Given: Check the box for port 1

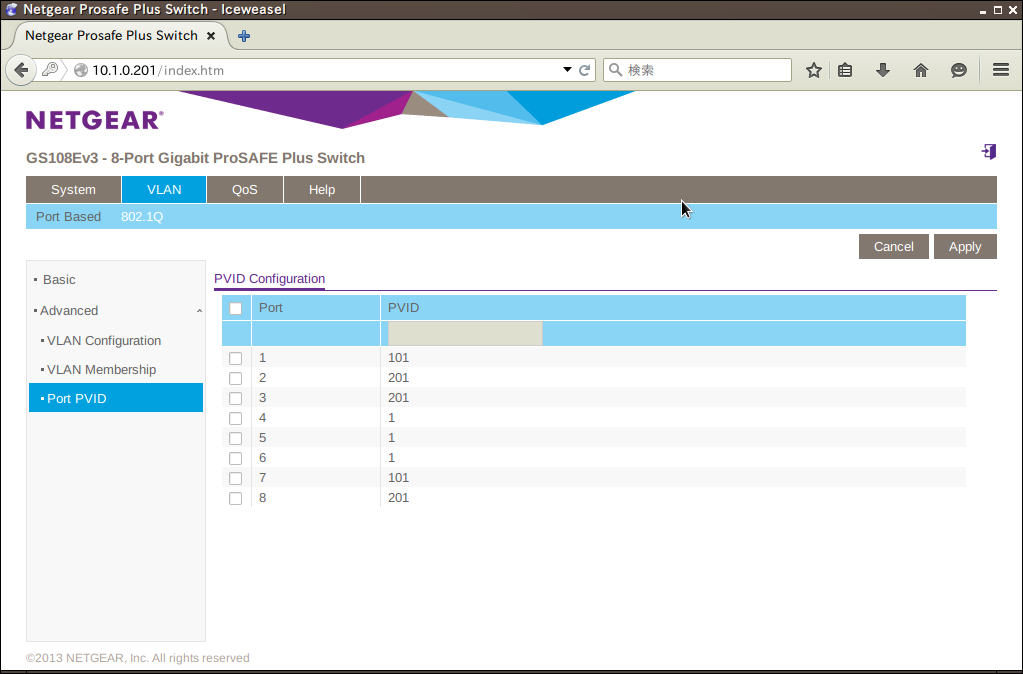Looking at the screenshot, I should (236, 358).
